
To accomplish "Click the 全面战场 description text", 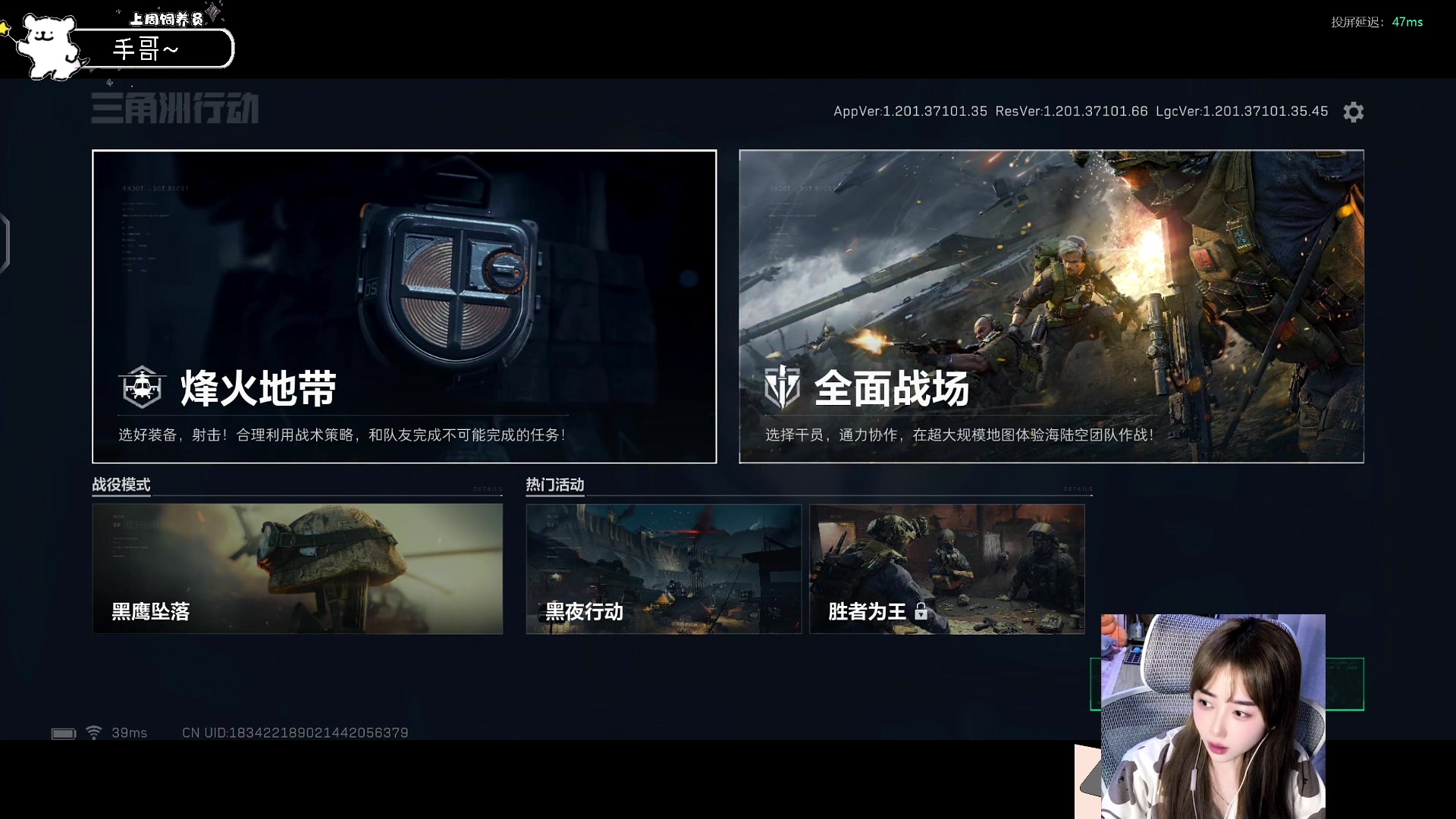I will tap(959, 435).
